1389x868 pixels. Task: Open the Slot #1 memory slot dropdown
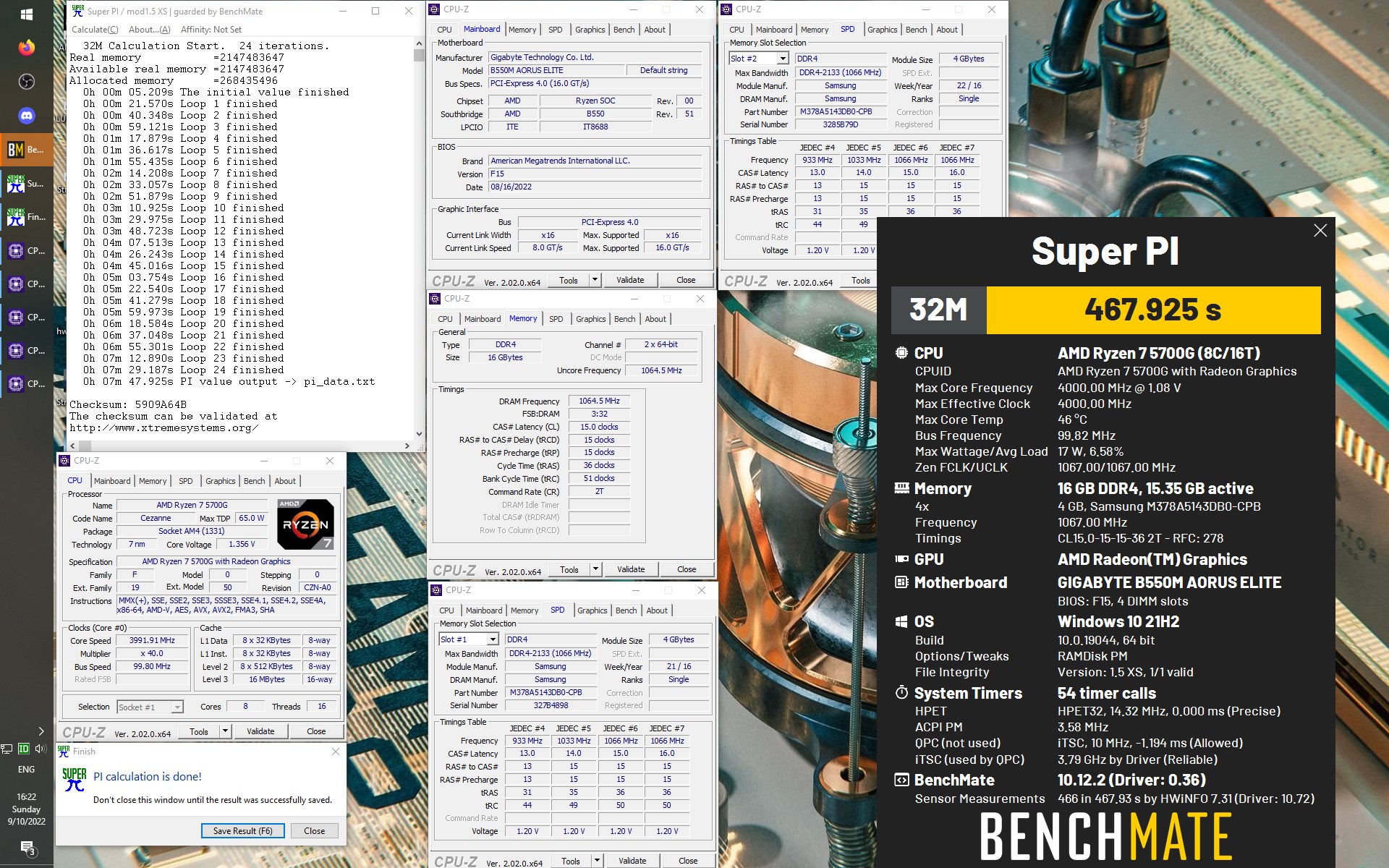[492, 639]
